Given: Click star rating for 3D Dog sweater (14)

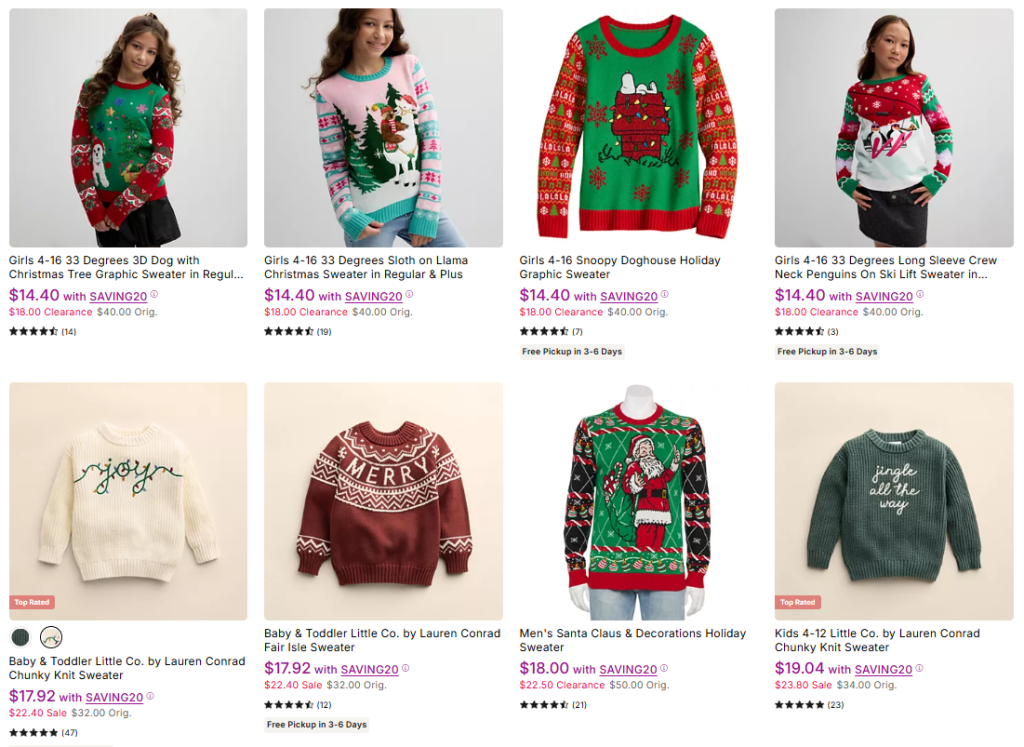Looking at the screenshot, I should click(x=34, y=331).
